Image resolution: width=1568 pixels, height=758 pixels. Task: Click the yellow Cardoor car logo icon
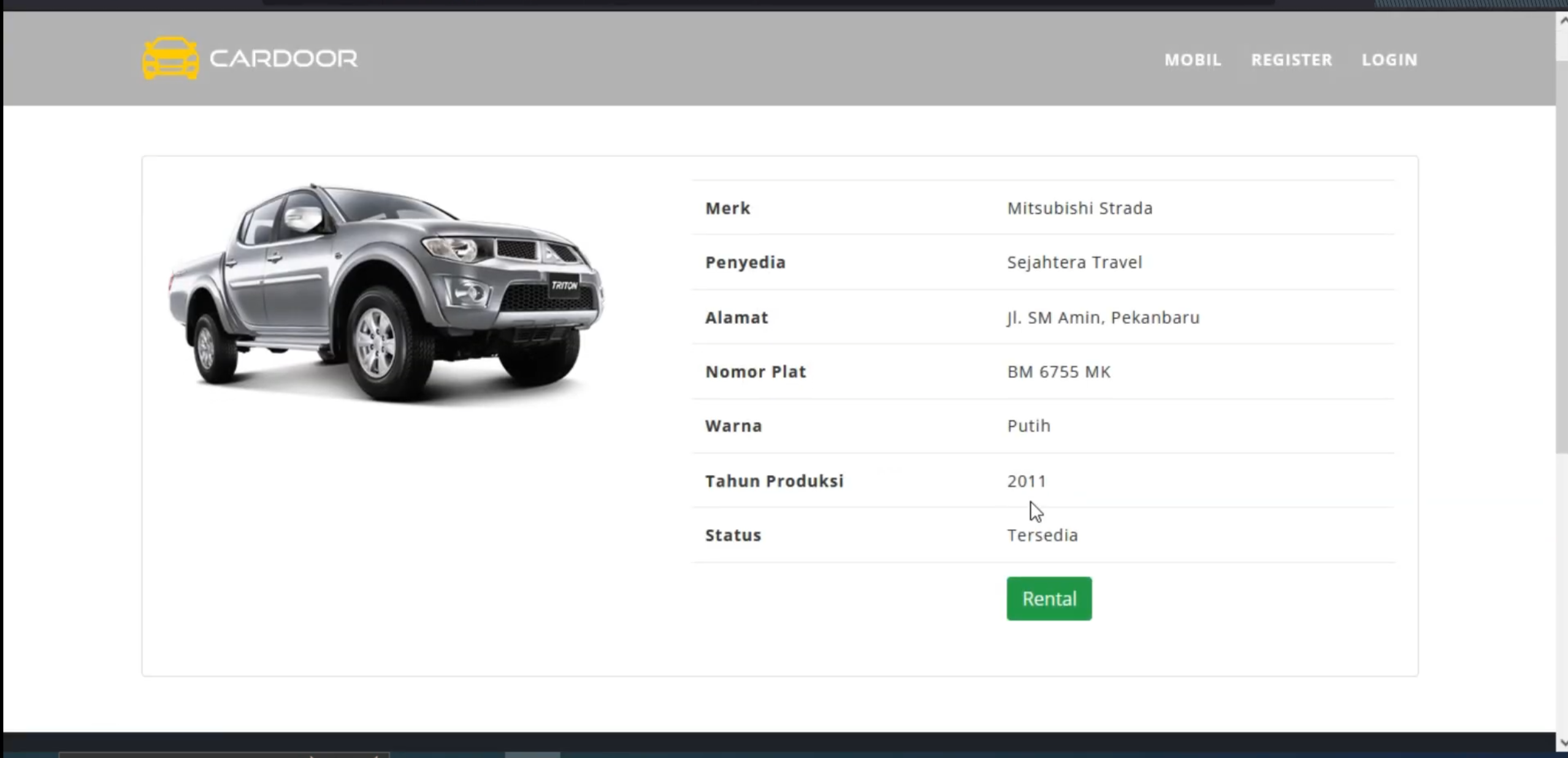pos(170,58)
